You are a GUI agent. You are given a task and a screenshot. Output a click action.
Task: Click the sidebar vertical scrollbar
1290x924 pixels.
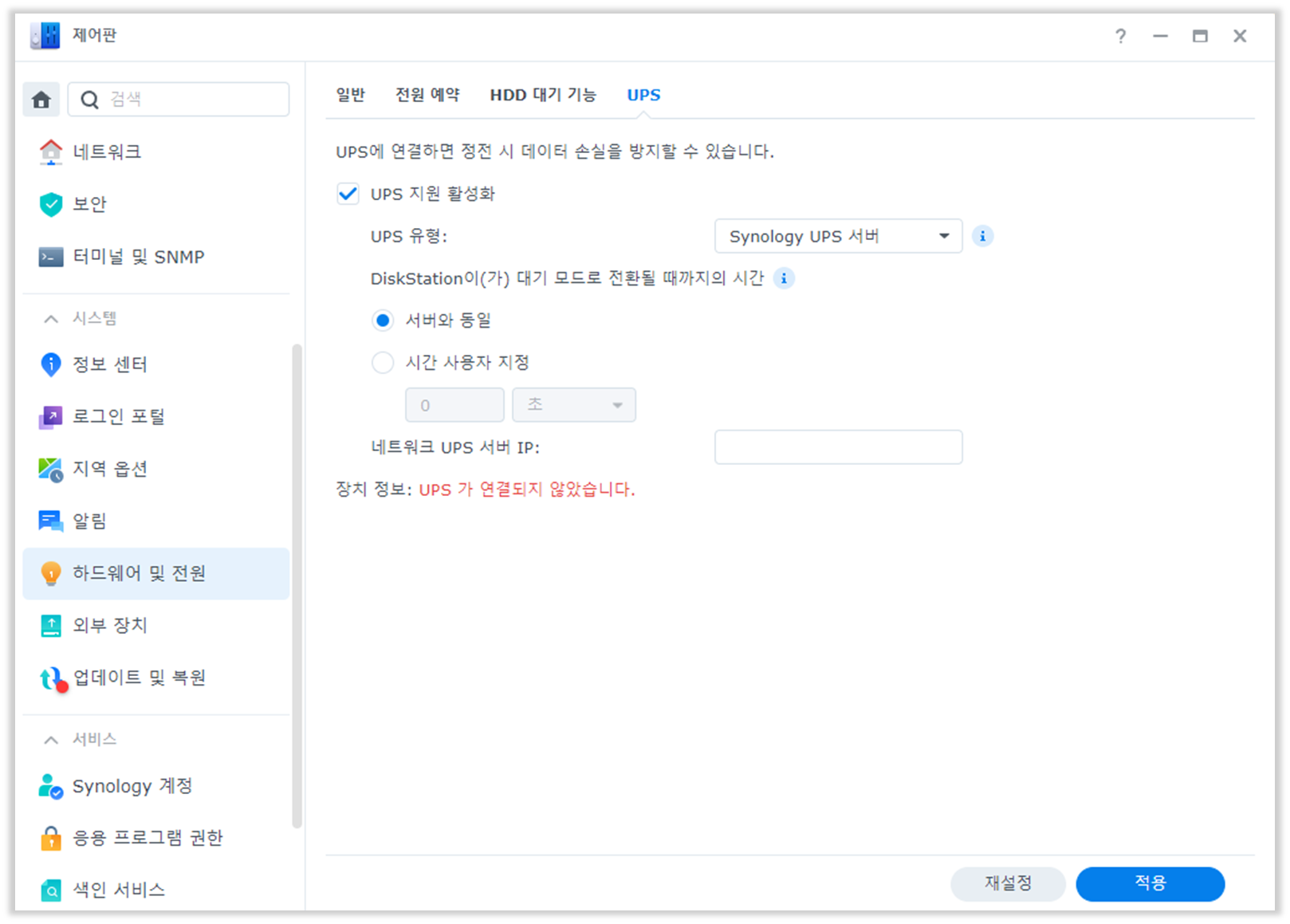coord(297,586)
